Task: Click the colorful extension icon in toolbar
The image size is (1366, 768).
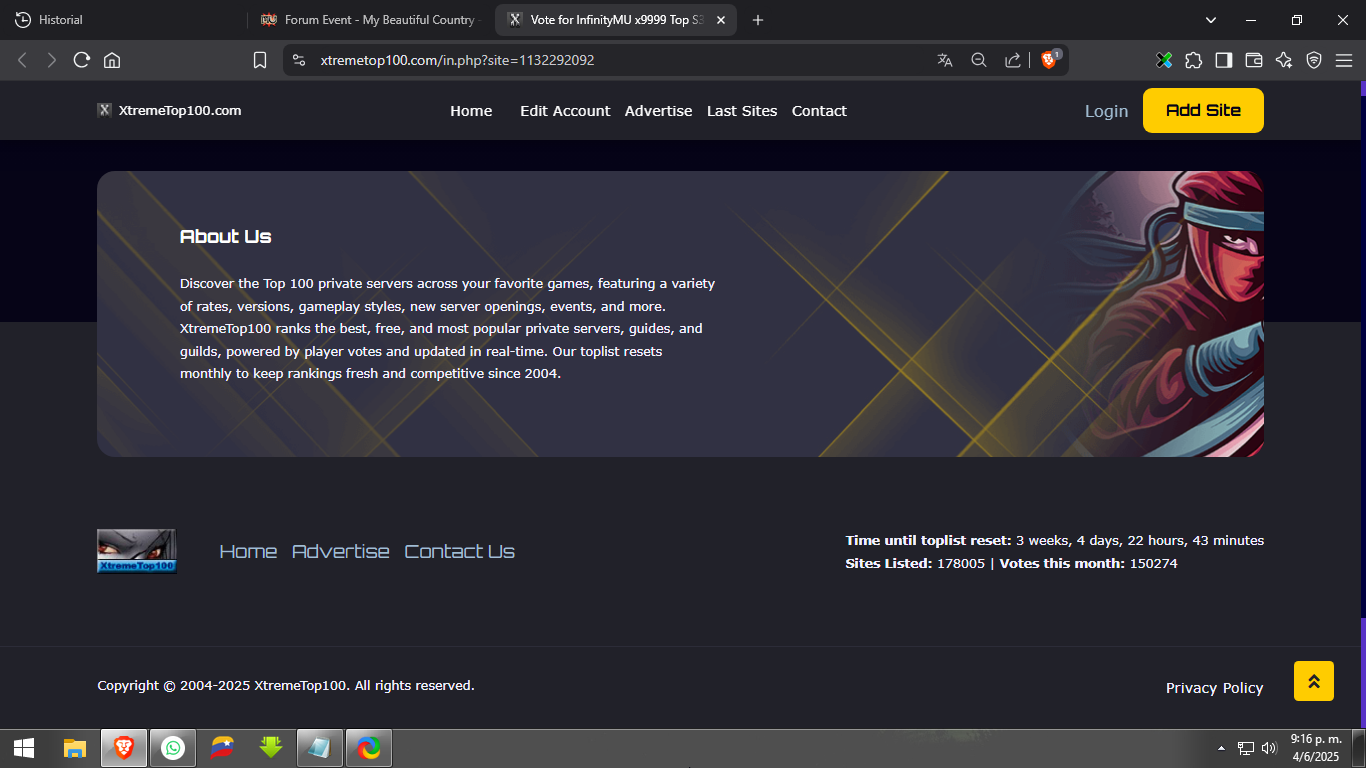Action: click(1164, 60)
